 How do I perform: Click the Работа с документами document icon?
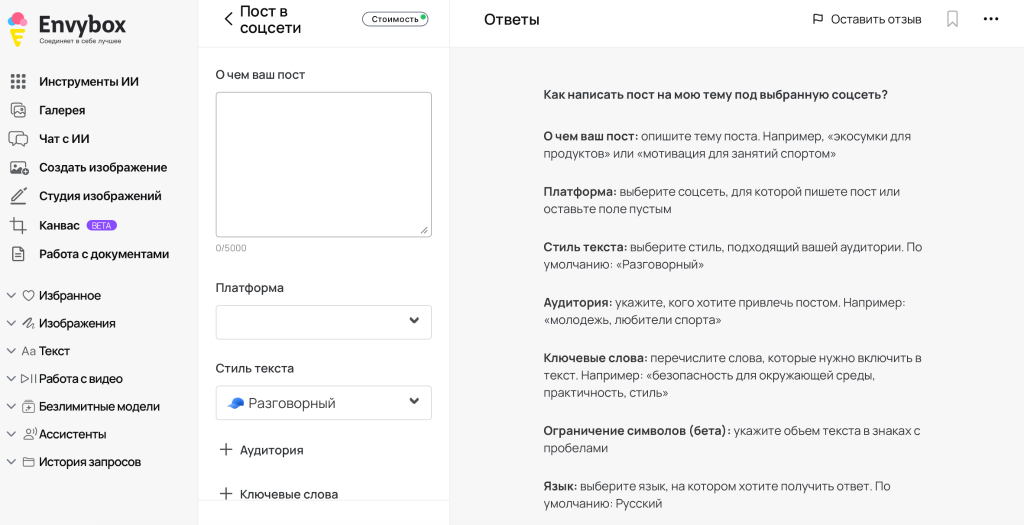coord(18,254)
